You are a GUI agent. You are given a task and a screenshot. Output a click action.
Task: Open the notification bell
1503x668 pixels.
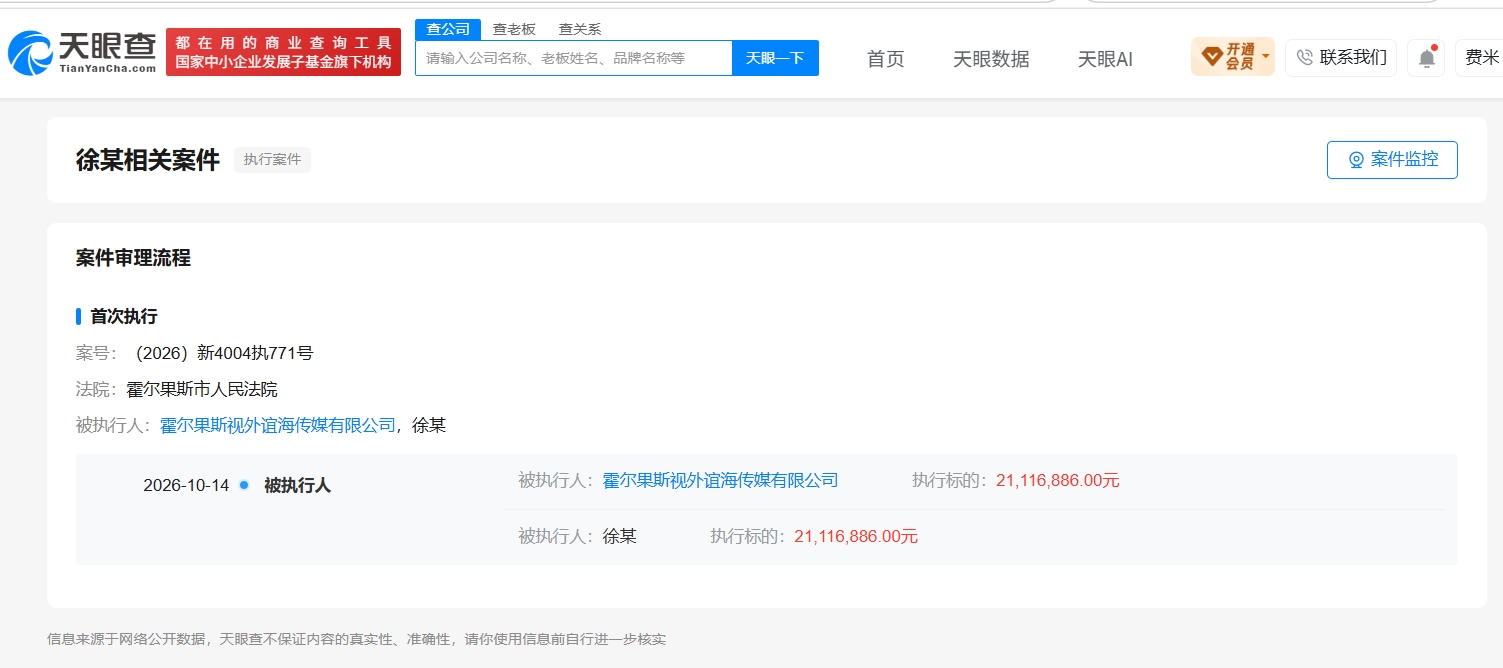pyautogui.click(x=1426, y=58)
